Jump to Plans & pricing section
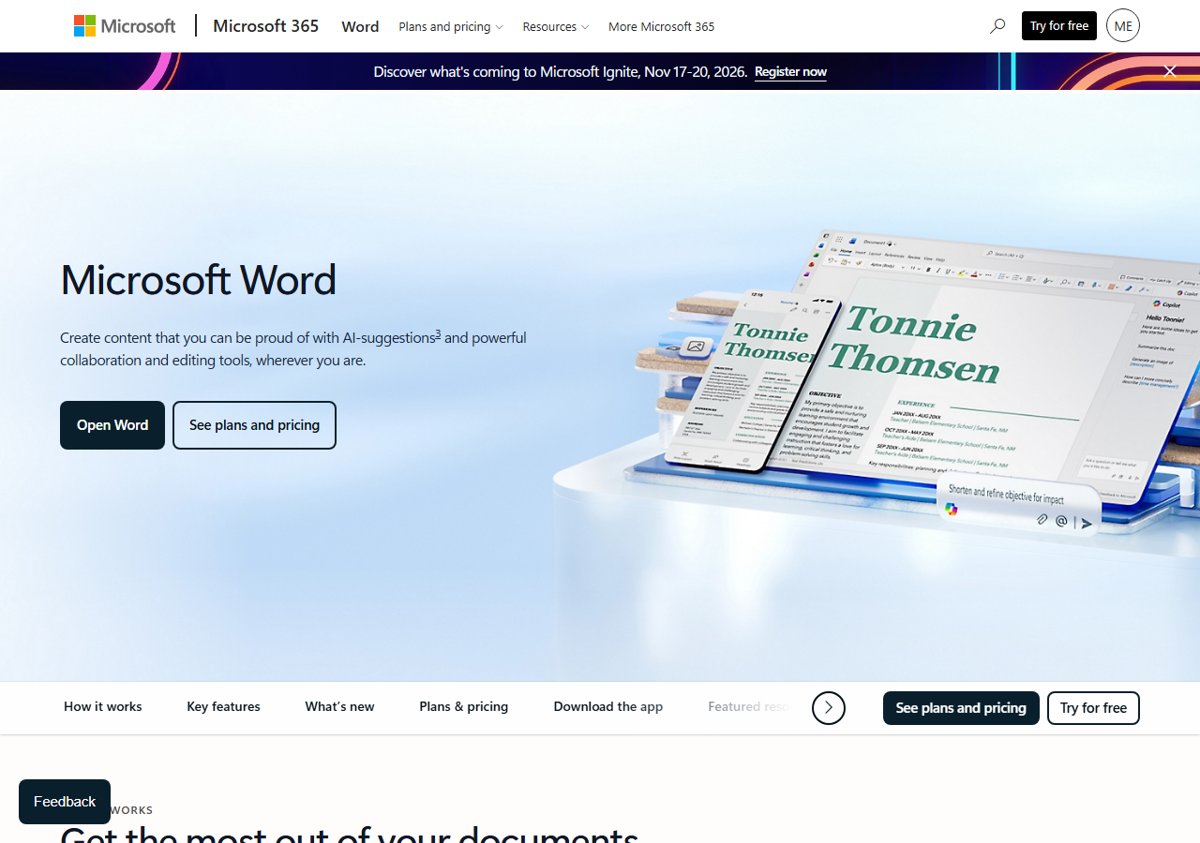Viewport: 1200px width, 843px height. coord(464,706)
